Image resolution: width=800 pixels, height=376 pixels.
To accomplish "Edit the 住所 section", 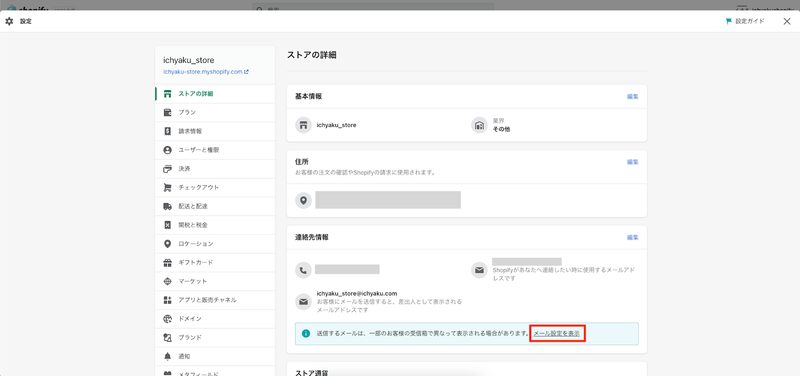I will pyautogui.click(x=633, y=162).
